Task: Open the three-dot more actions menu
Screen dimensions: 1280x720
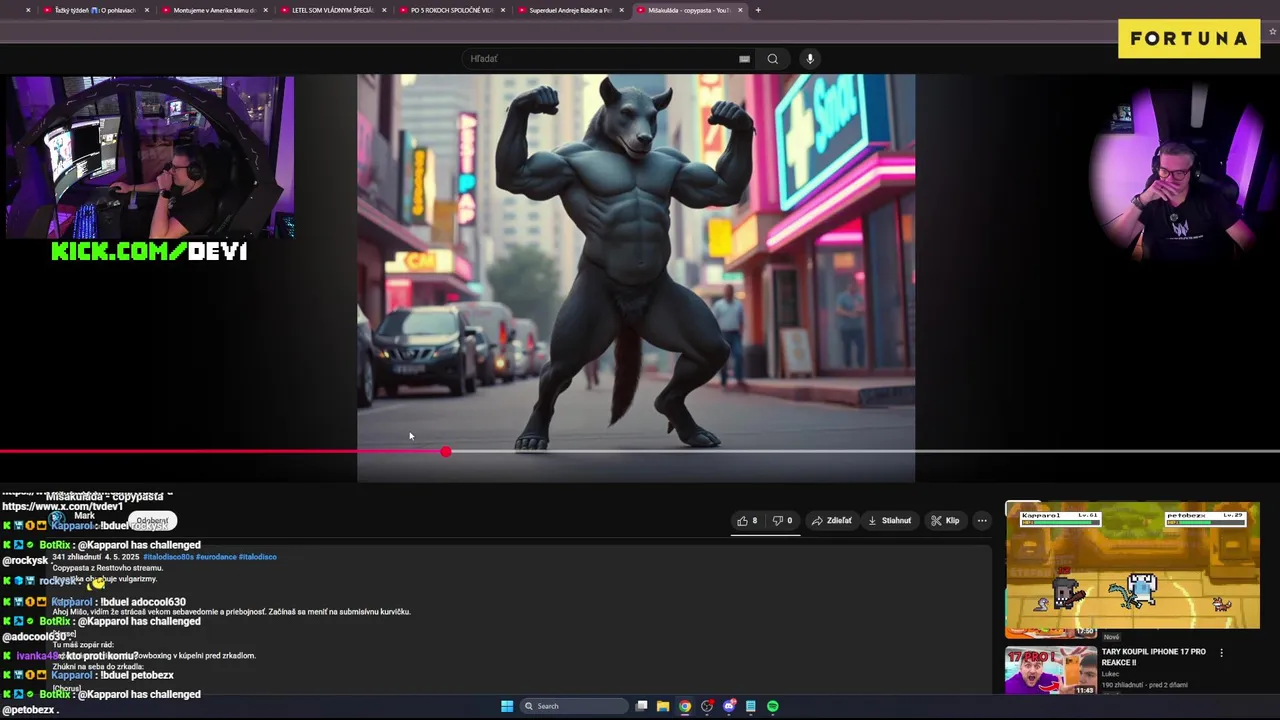Action: [982, 520]
